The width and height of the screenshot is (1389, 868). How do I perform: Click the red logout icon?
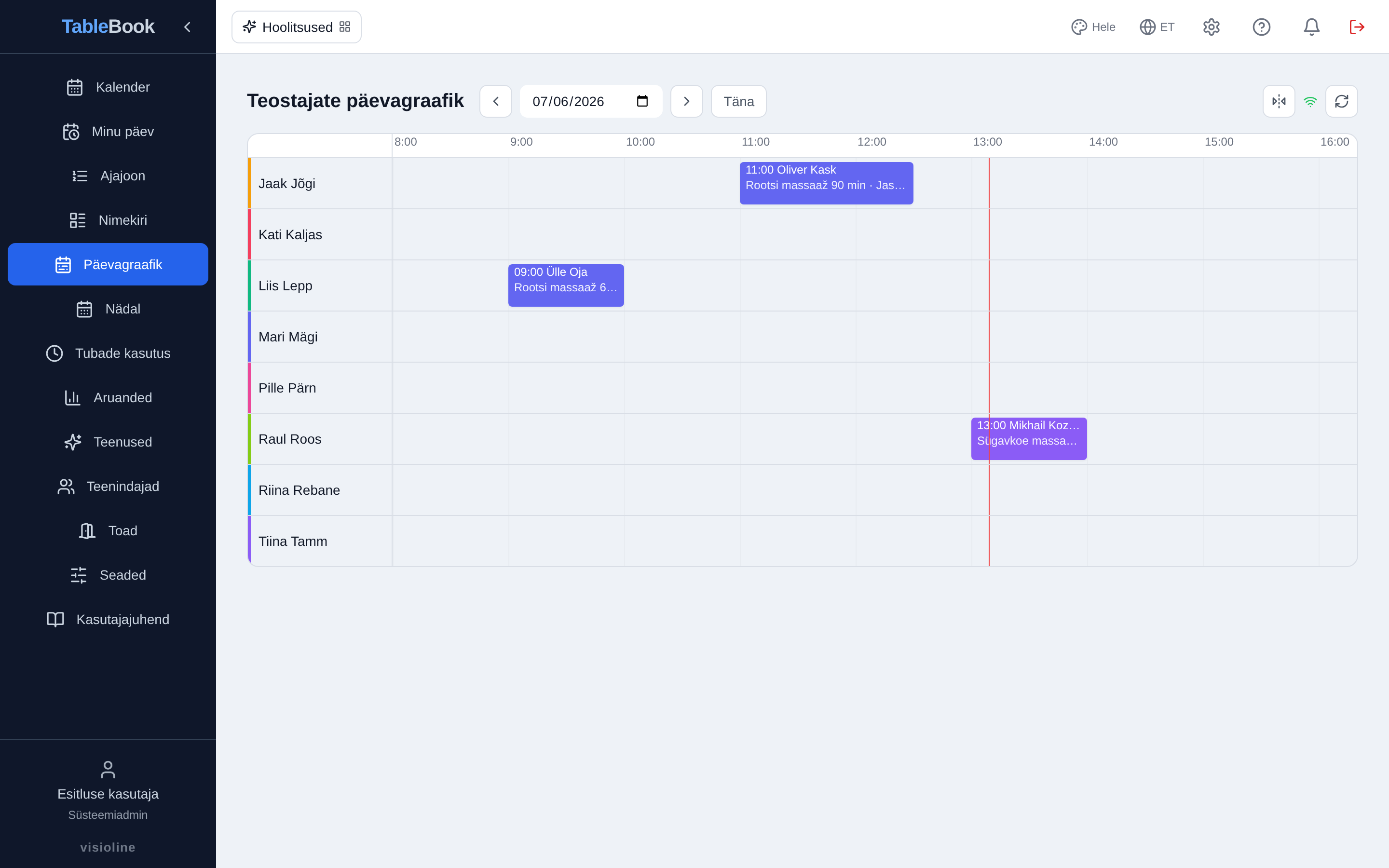point(1357,27)
